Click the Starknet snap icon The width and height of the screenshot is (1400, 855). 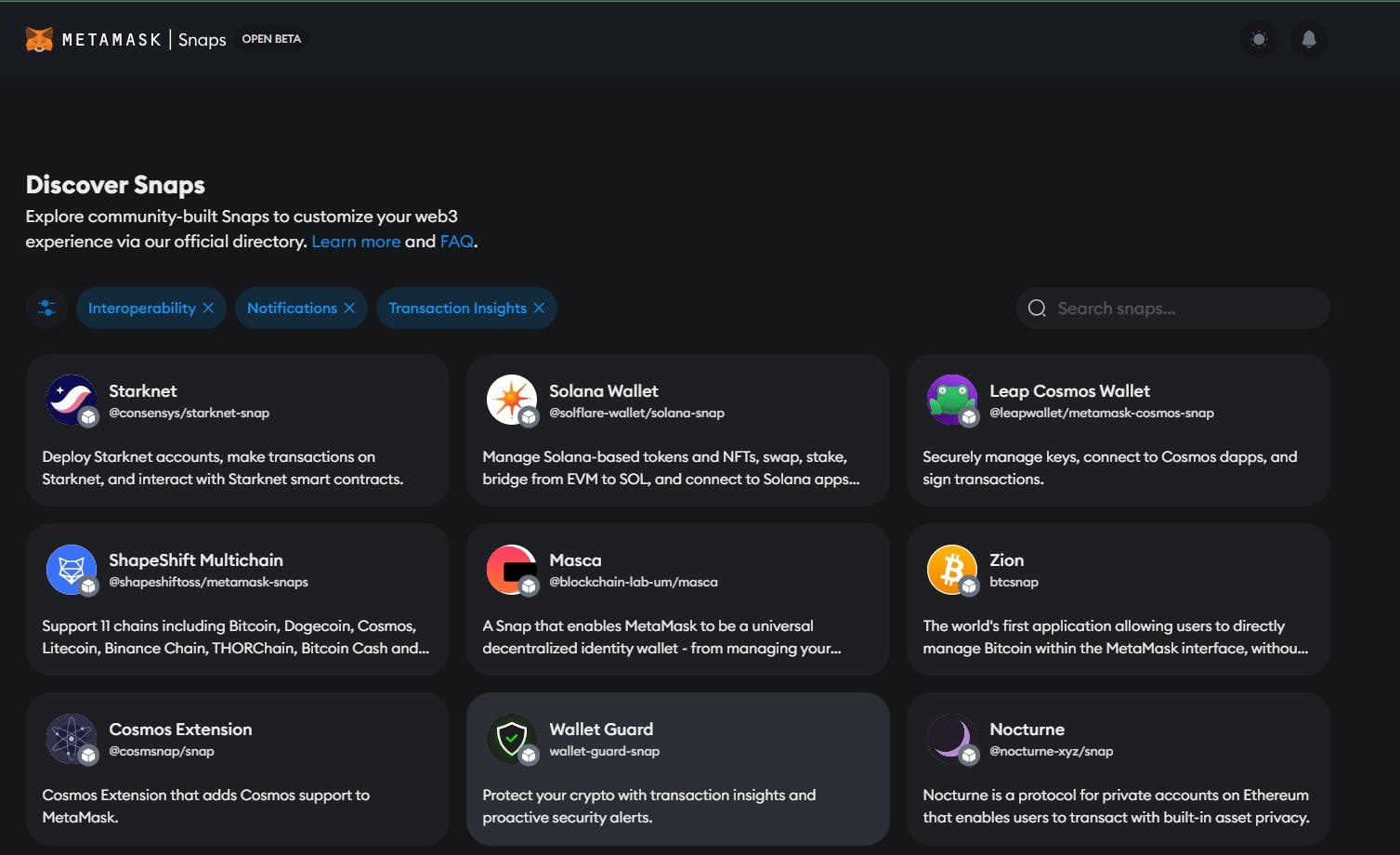click(71, 399)
